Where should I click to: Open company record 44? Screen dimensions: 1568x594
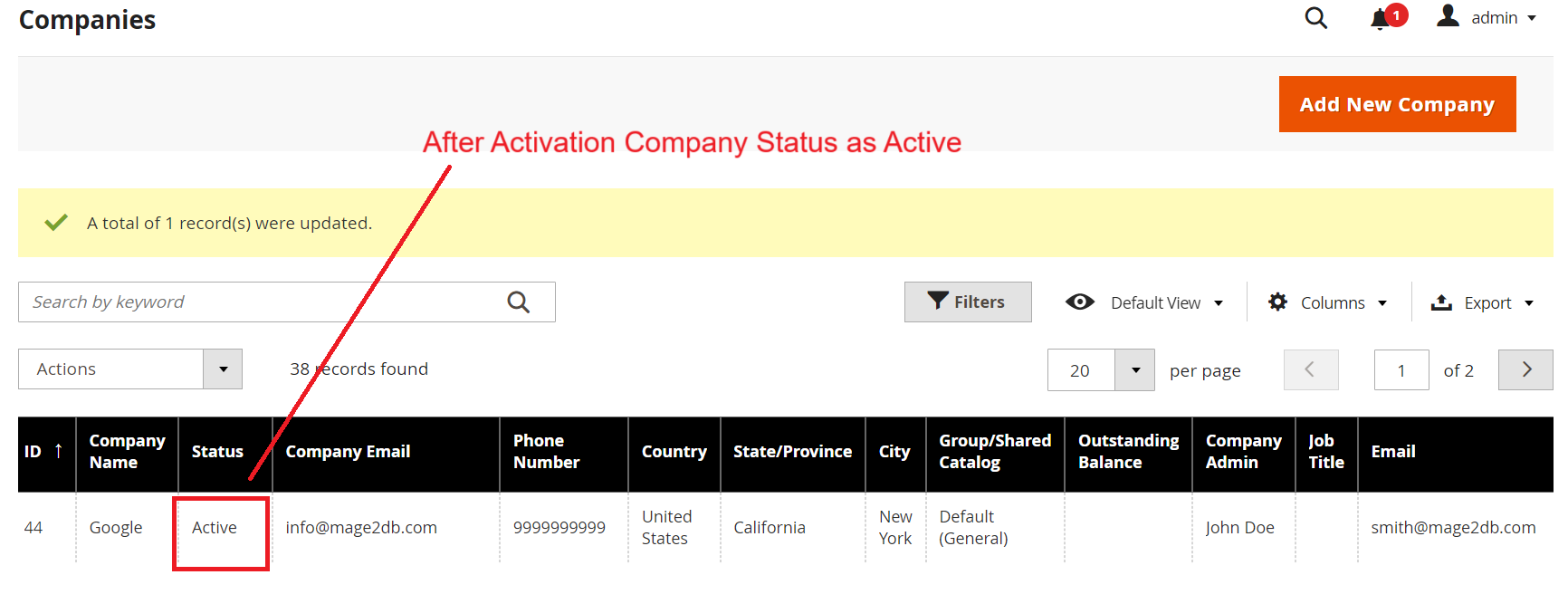[33, 527]
